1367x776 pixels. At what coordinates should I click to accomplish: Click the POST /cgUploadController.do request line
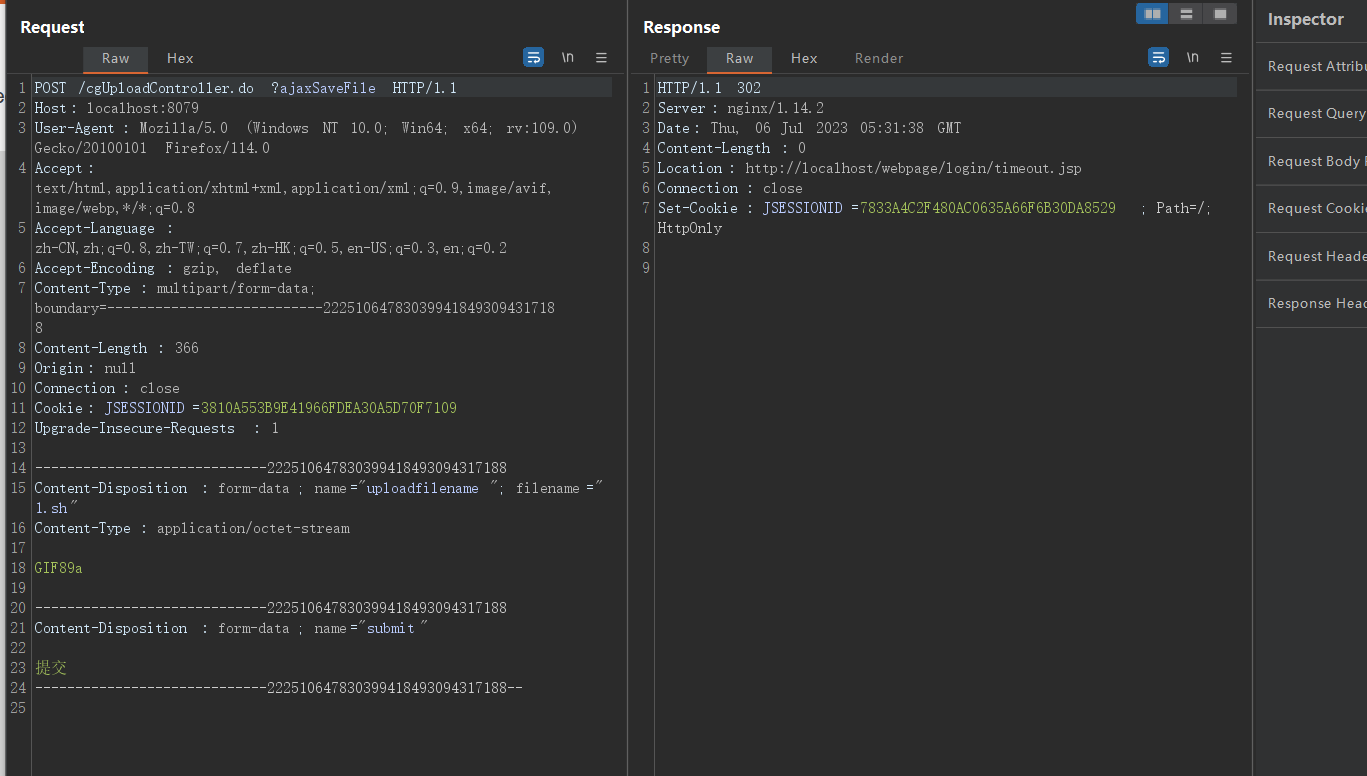click(x=245, y=88)
